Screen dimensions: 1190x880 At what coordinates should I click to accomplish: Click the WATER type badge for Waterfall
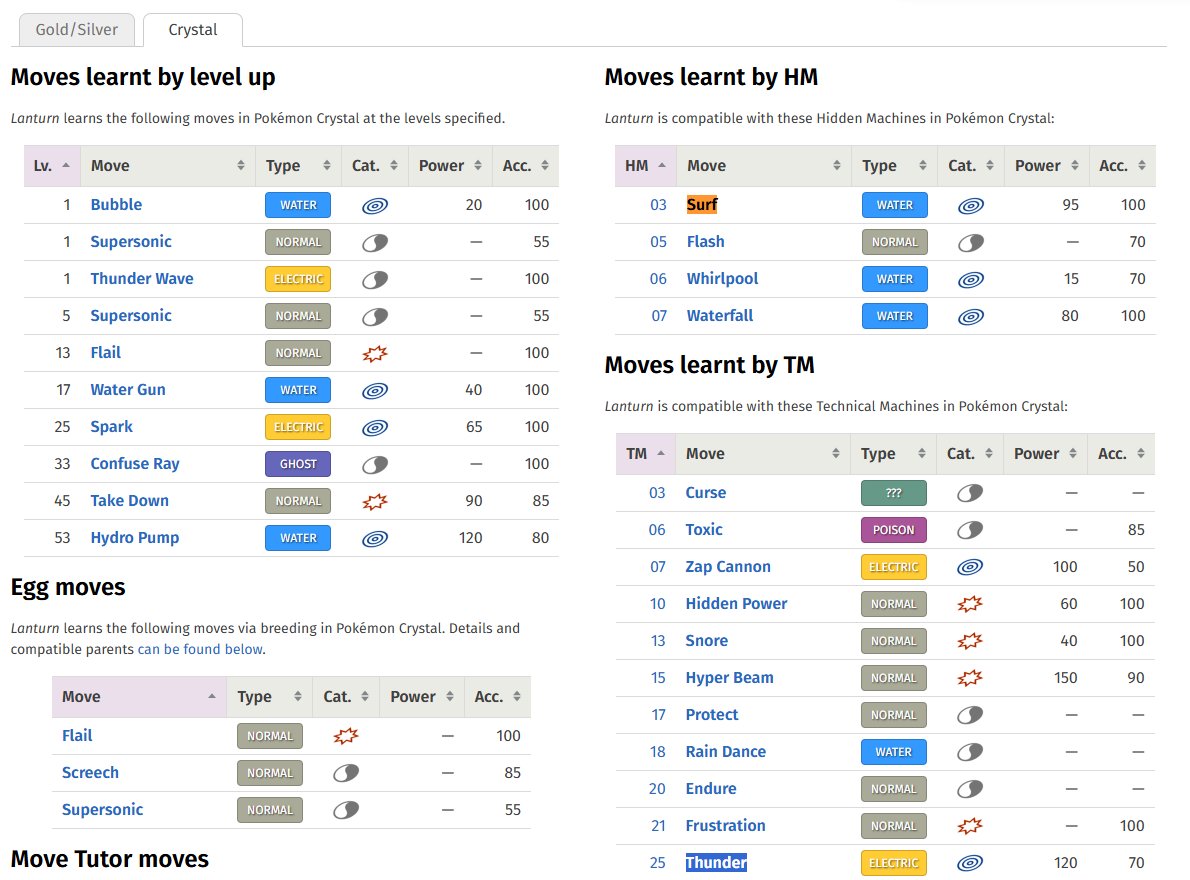895,316
